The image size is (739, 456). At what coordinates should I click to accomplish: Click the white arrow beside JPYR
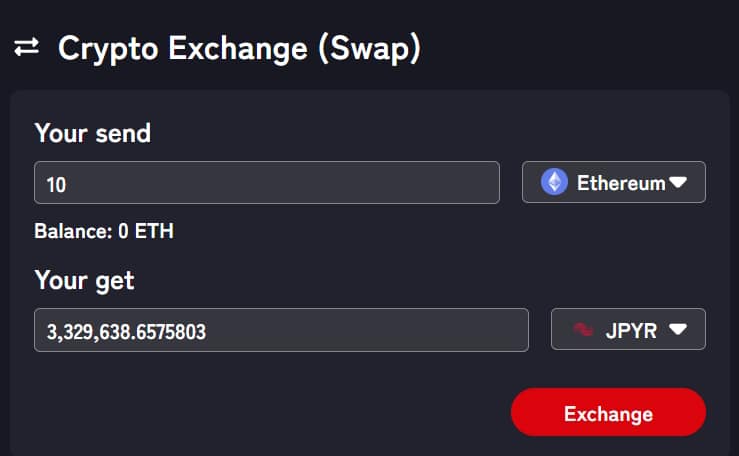pos(677,330)
